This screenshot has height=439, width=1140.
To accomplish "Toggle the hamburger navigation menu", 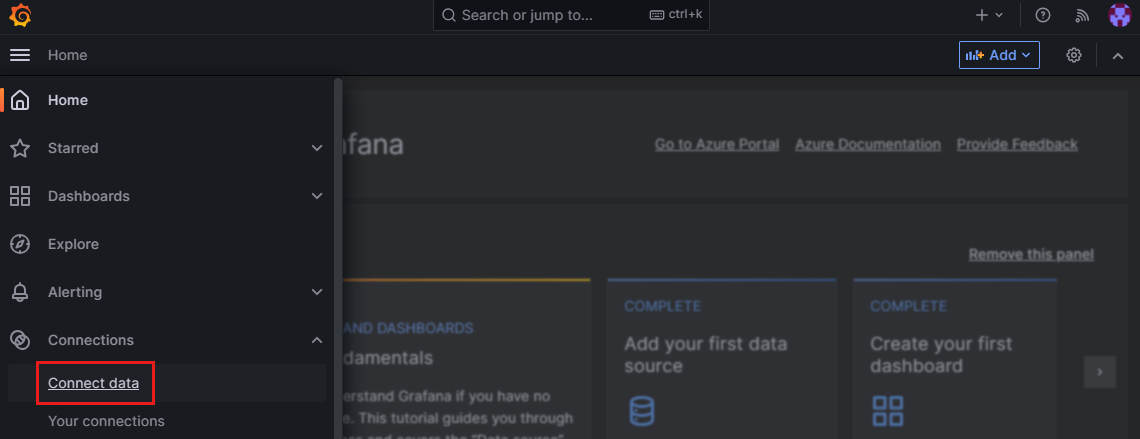I will (x=20, y=55).
